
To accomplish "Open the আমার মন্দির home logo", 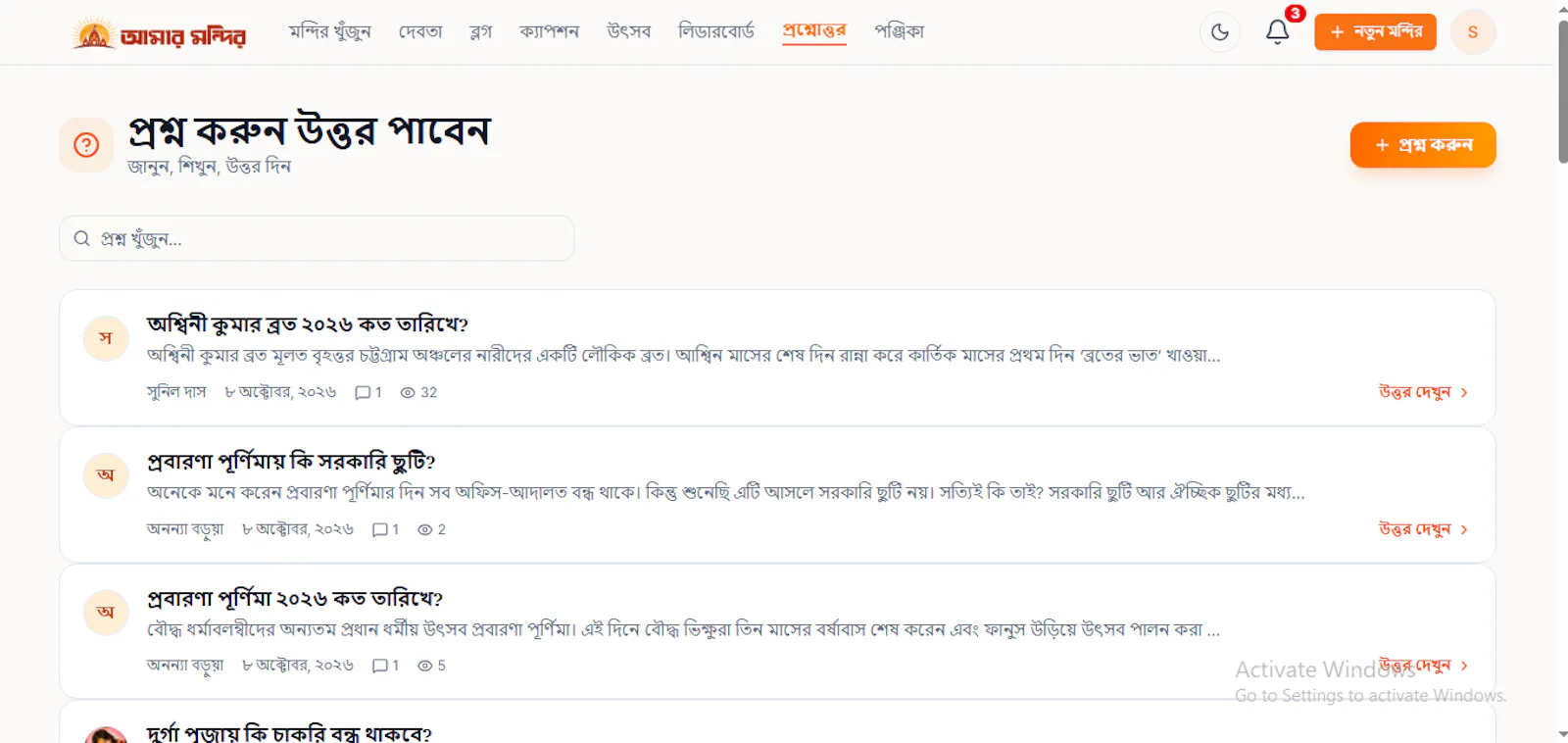I will click(x=159, y=34).
